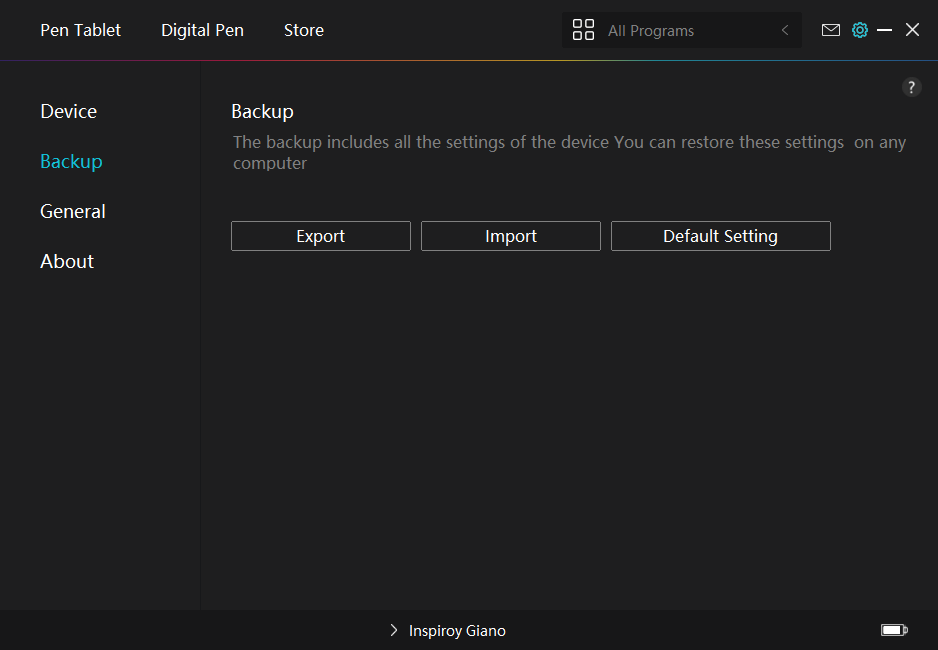Click the four-square programs grid icon
The image size is (938, 650).
point(583,30)
